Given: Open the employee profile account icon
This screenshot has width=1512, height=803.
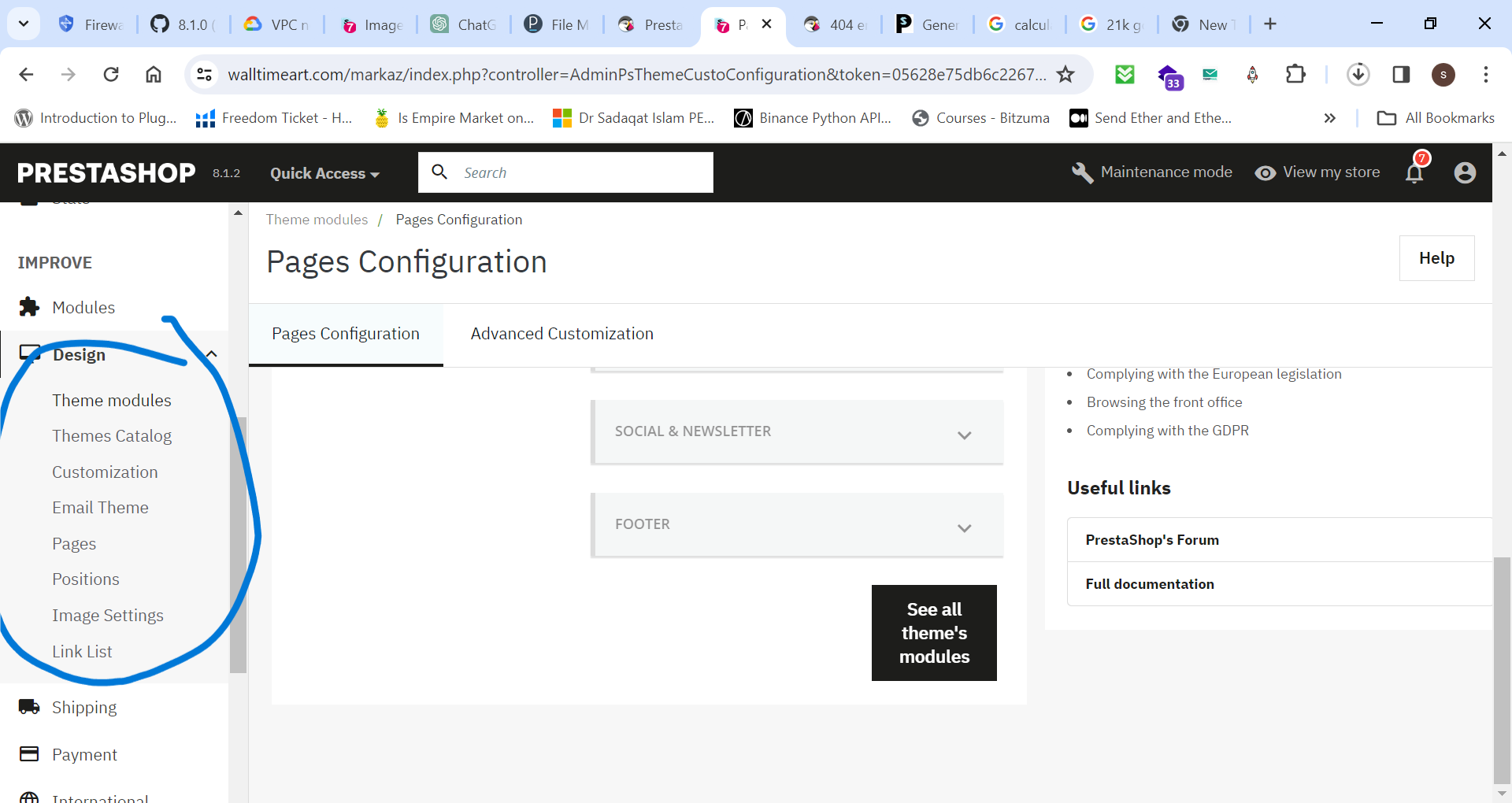Looking at the screenshot, I should pos(1465,172).
